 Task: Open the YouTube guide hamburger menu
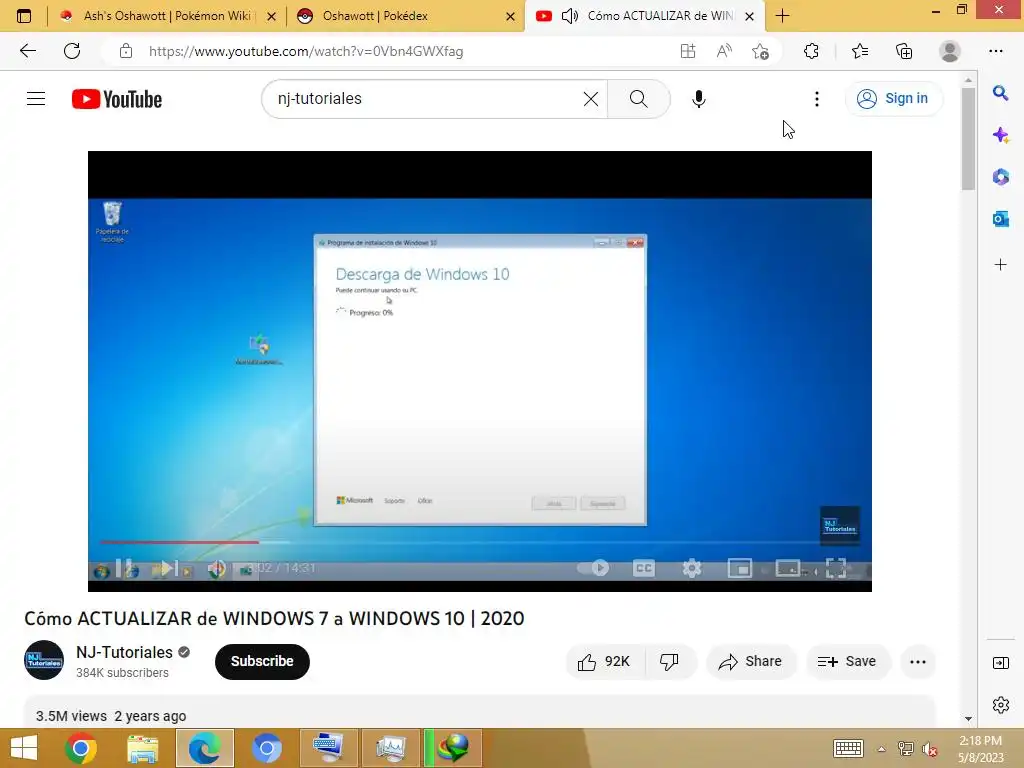(x=36, y=99)
